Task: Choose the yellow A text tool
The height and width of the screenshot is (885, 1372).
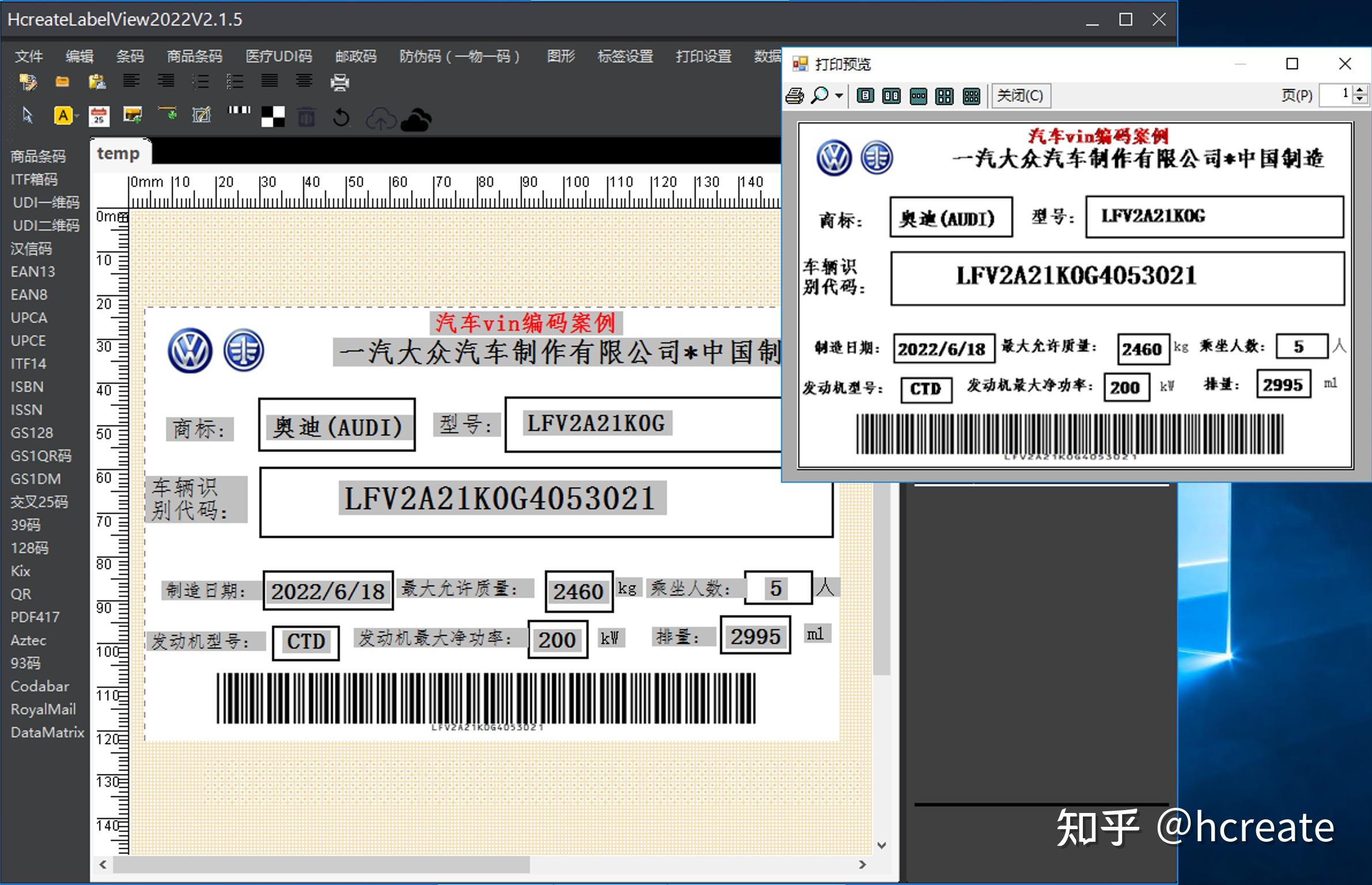Action: 63,116
